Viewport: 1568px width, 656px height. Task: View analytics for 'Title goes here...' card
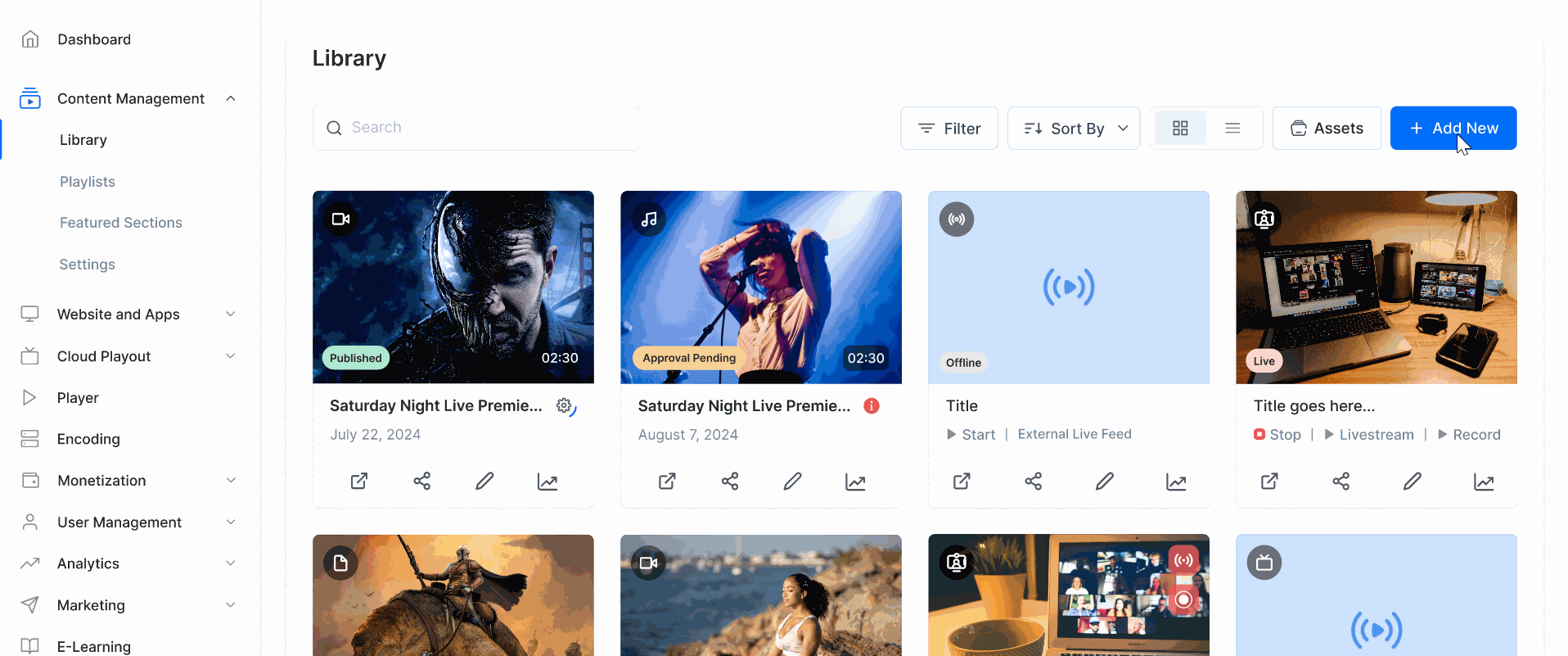[x=1484, y=482]
